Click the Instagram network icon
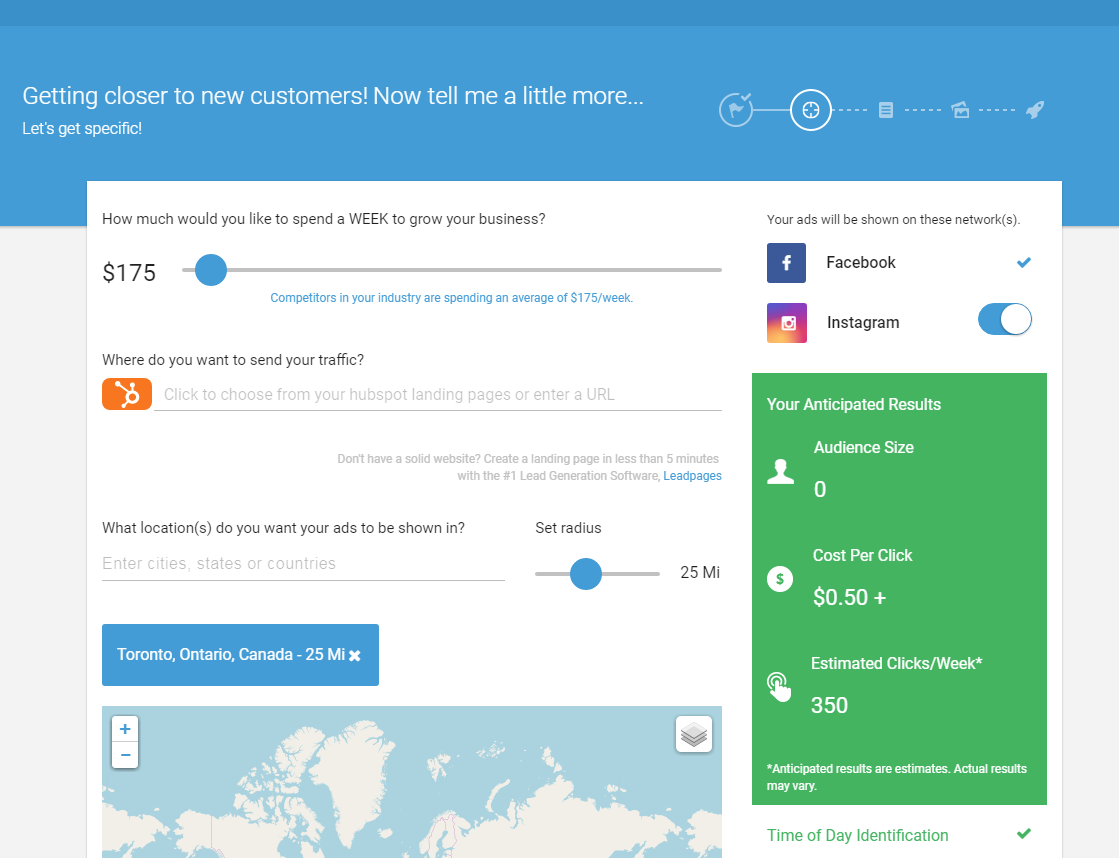The height and width of the screenshot is (858, 1119). (787, 323)
